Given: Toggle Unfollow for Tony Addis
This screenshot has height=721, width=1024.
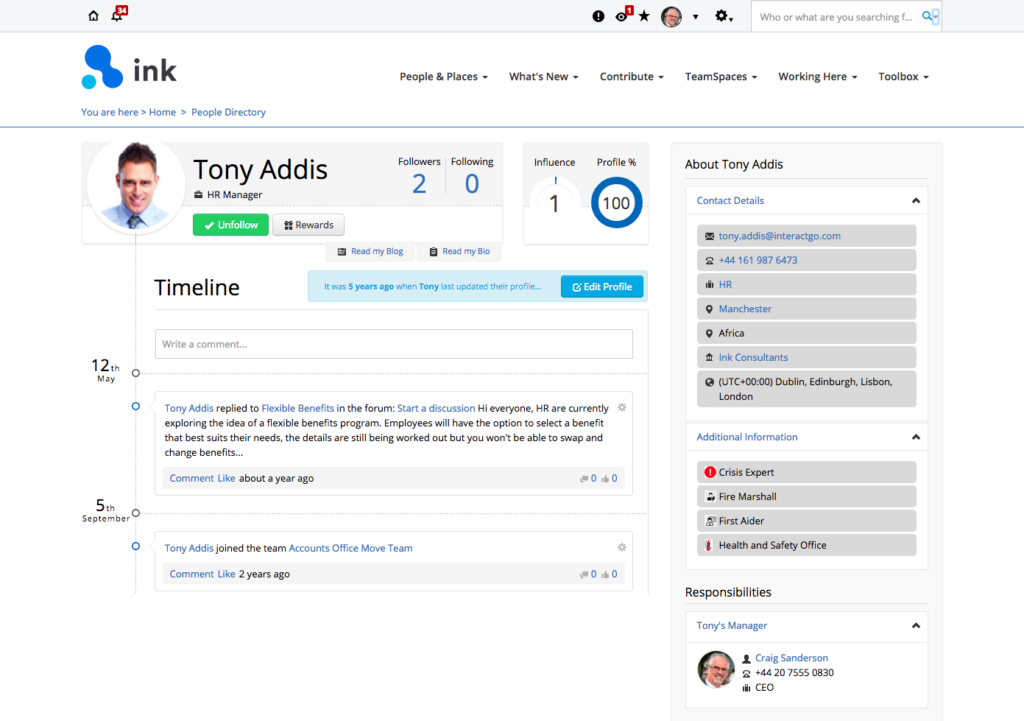Looking at the screenshot, I should tap(230, 224).
